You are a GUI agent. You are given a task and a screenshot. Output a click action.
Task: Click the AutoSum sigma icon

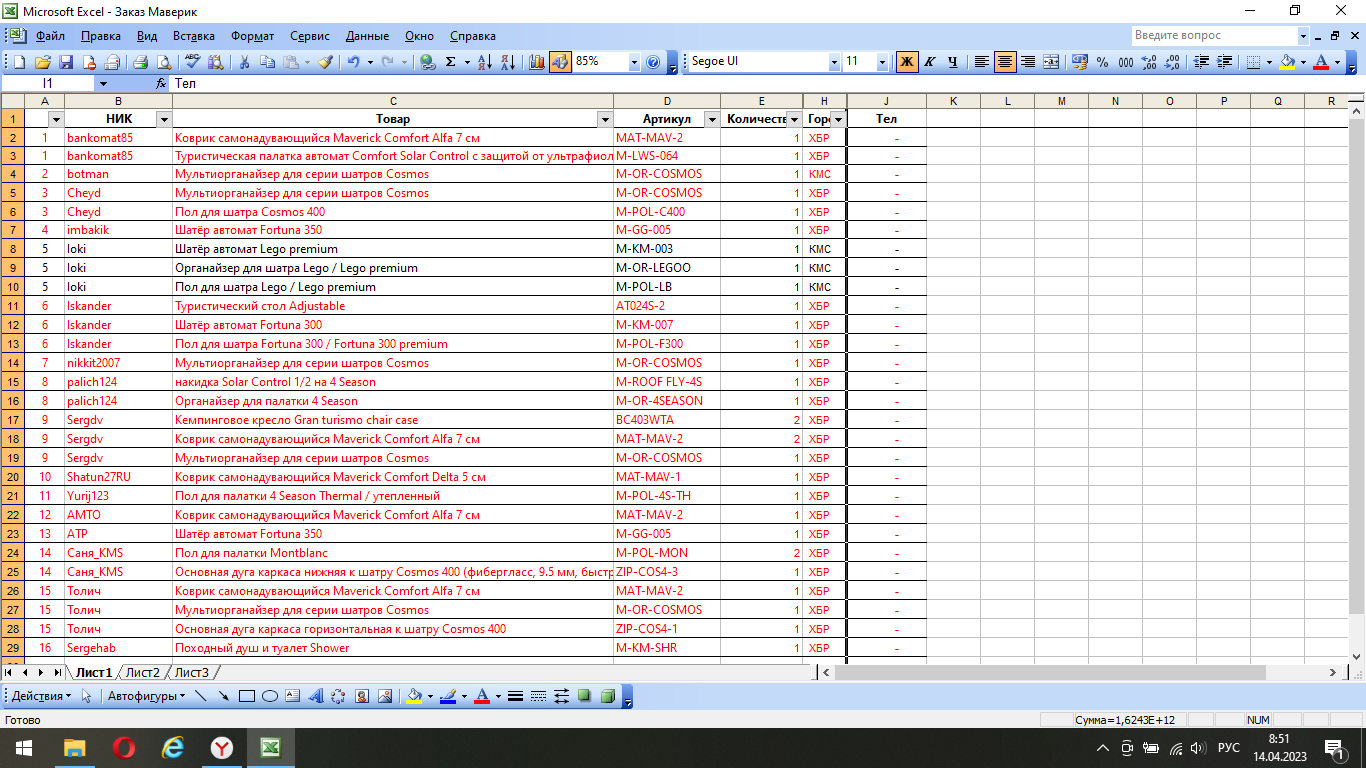[x=451, y=62]
